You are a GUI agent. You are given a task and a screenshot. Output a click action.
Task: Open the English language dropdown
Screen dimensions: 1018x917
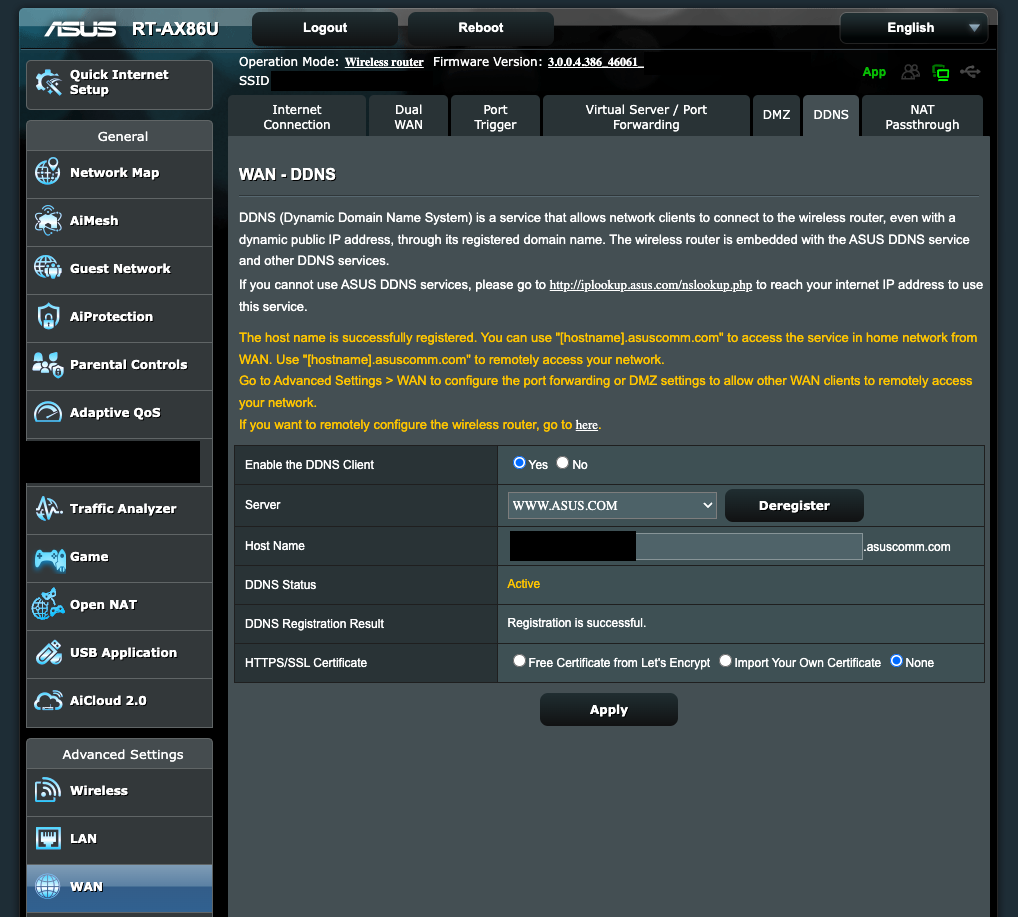pyautogui.click(x=913, y=28)
